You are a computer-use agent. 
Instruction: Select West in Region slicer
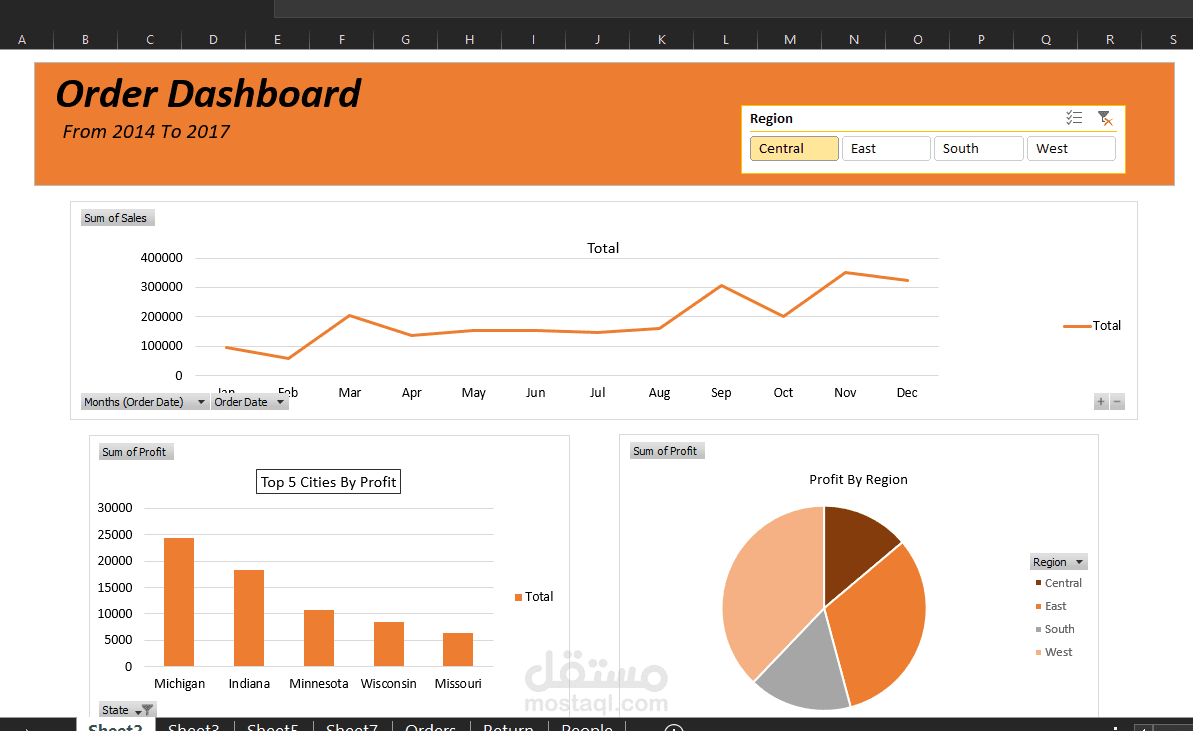(1071, 148)
